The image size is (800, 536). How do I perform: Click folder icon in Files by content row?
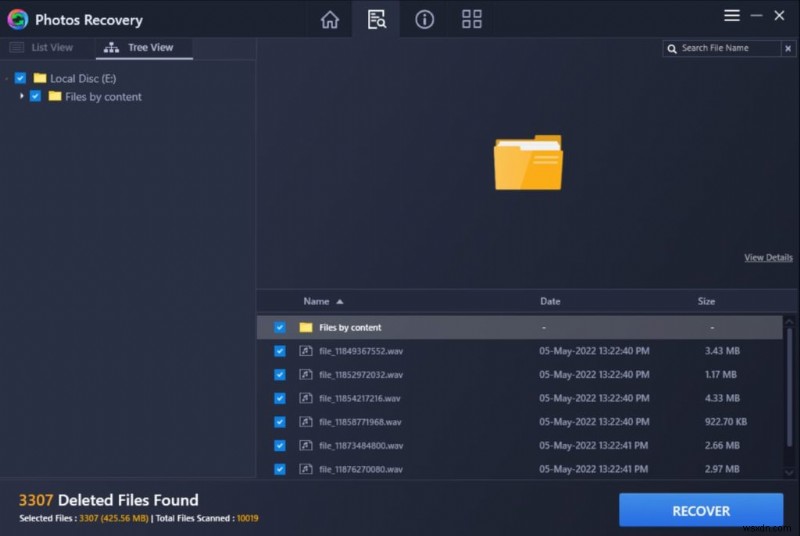point(306,327)
